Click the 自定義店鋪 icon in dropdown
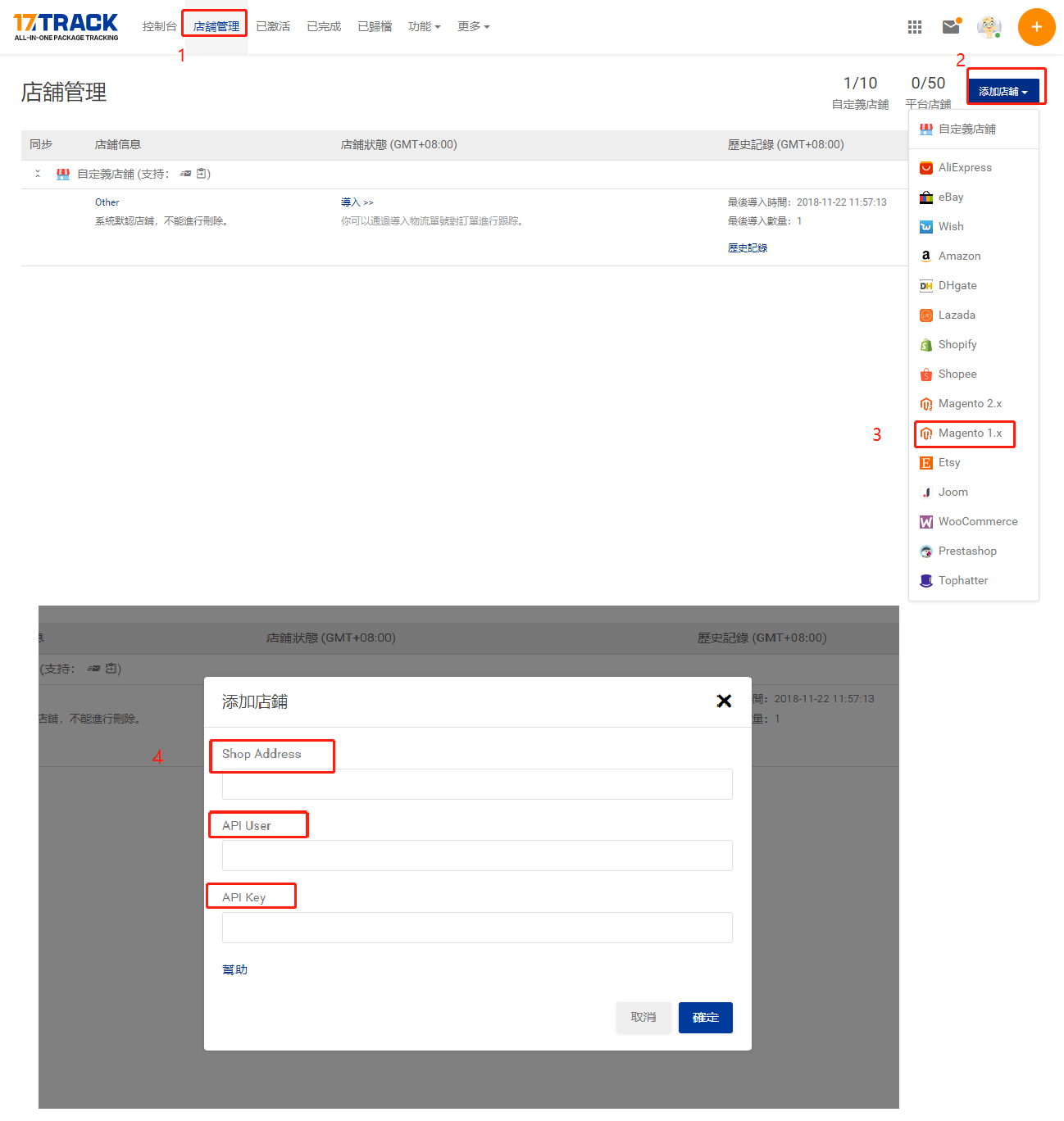The width and height of the screenshot is (1064, 1121). coord(926,129)
